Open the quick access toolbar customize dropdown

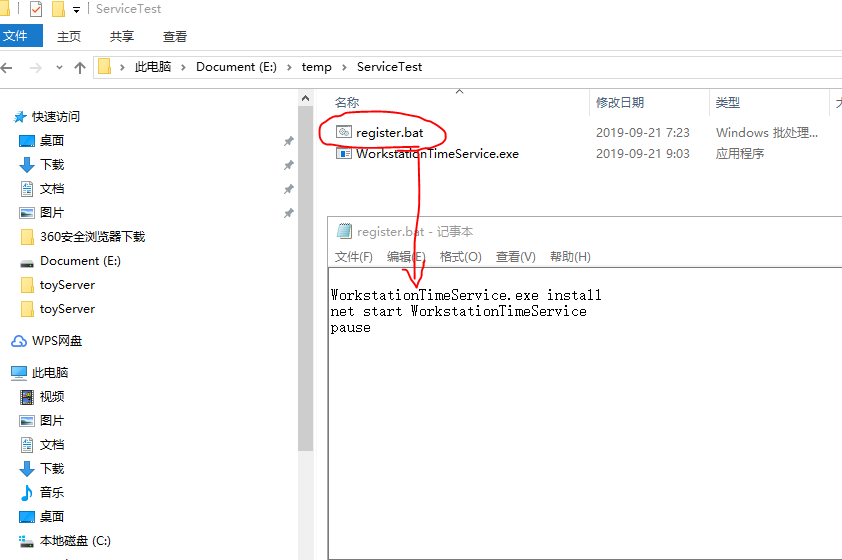[x=76, y=10]
